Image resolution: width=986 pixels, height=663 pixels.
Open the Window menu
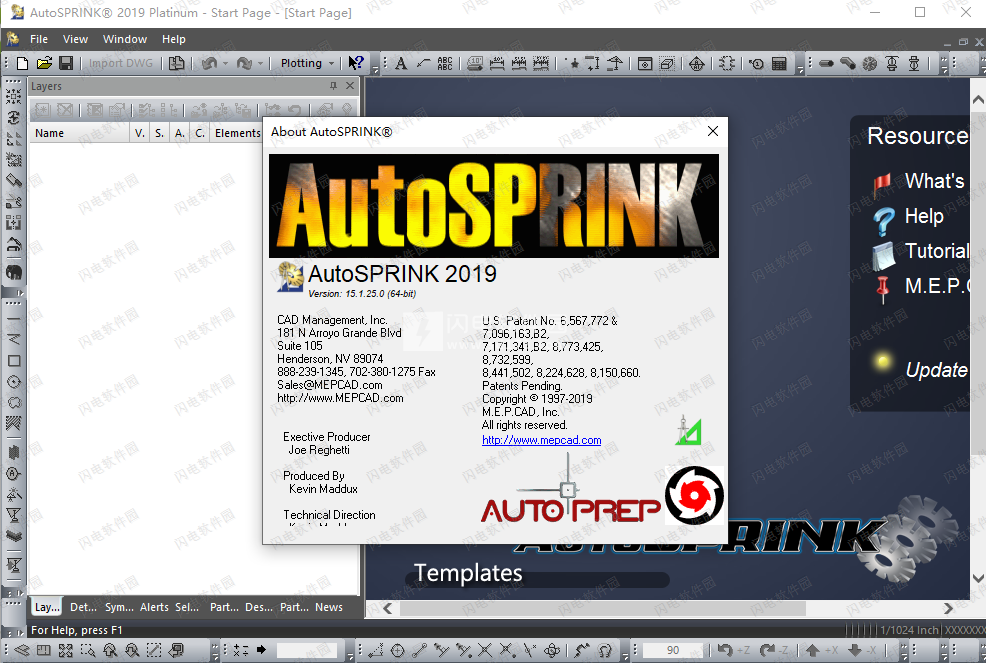coord(125,39)
